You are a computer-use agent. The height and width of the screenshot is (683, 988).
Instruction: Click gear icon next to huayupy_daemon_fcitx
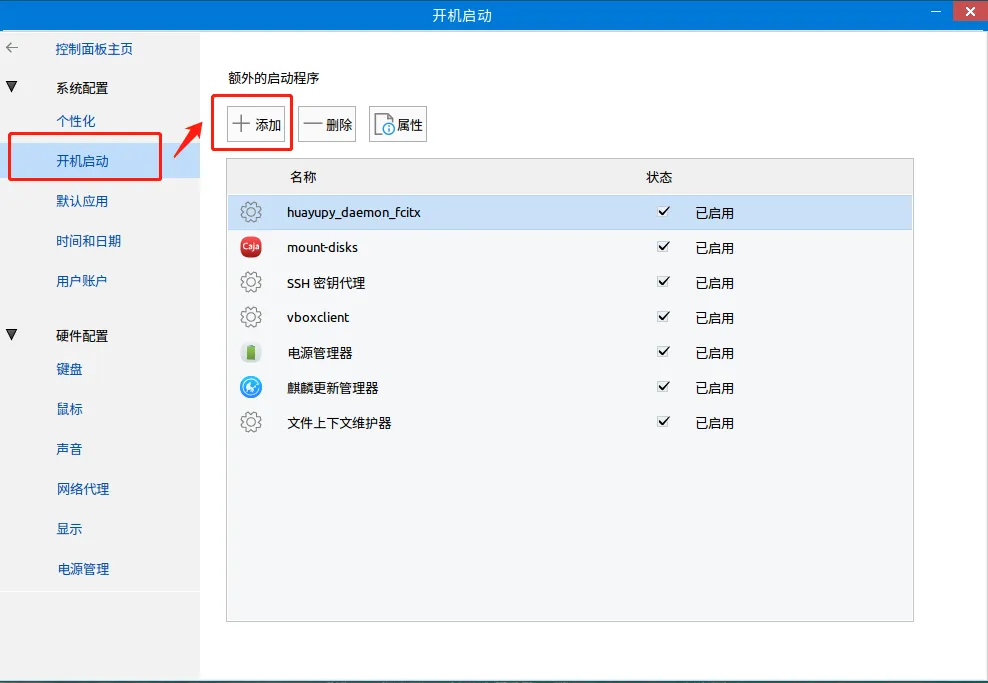(251, 212)
